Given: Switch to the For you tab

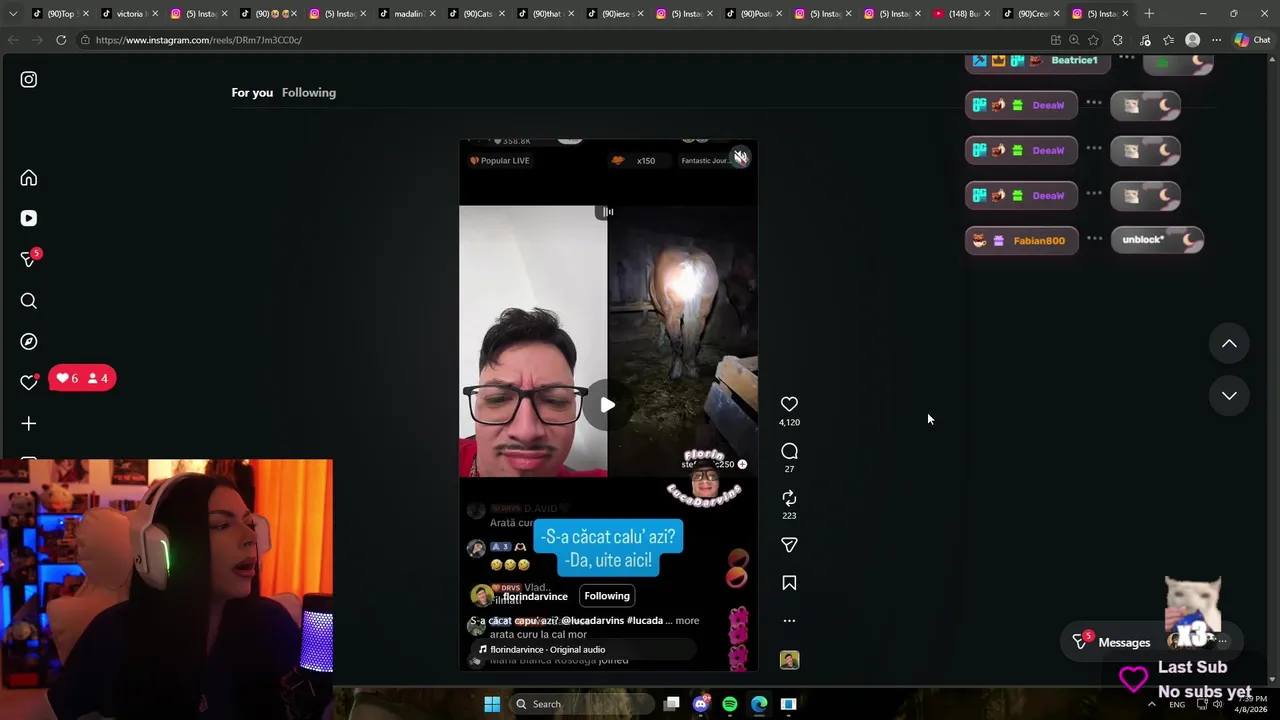Looking at the screenshot, I should coord(252,92).
